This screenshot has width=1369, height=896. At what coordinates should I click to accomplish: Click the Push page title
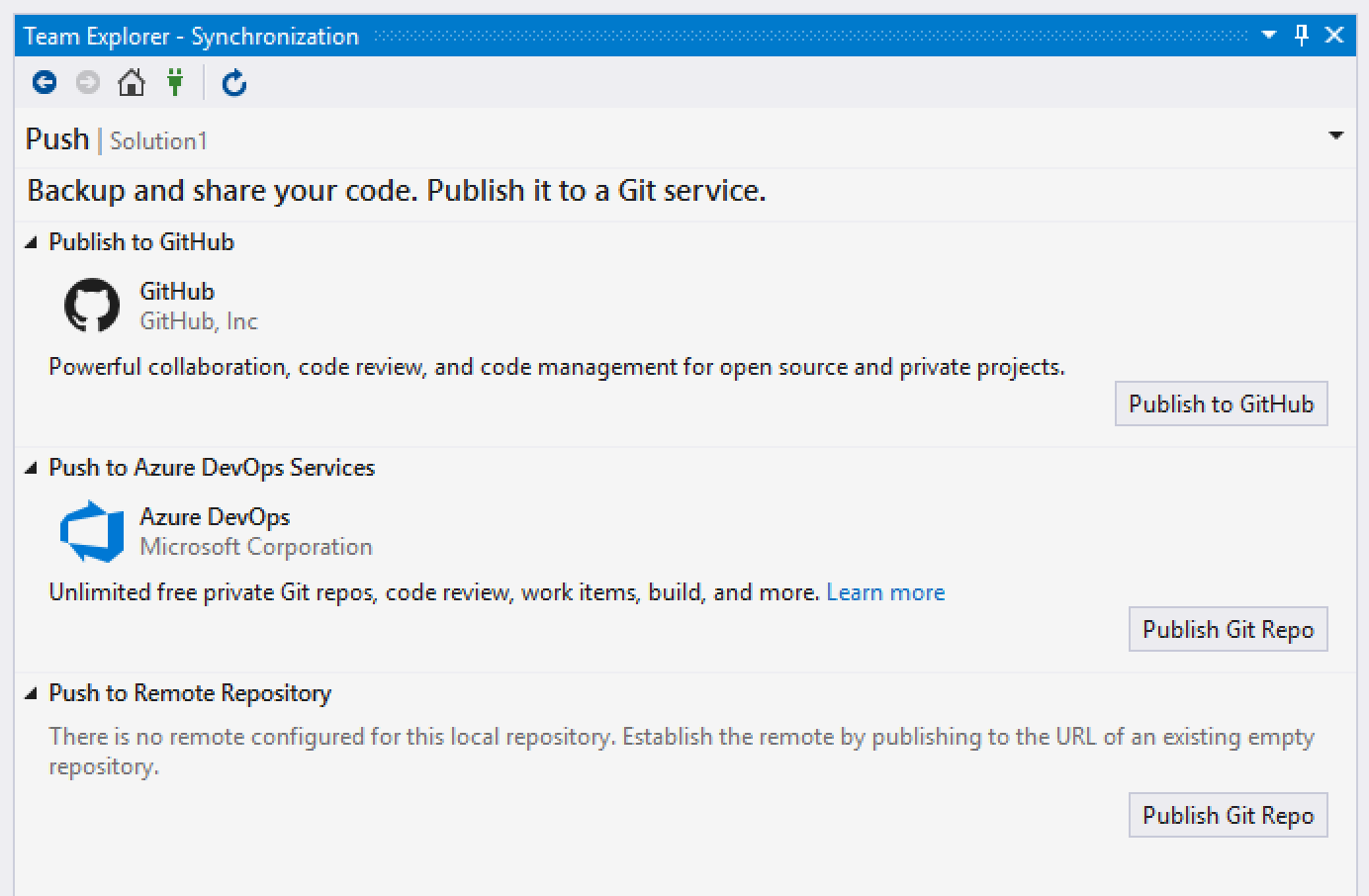click(x=57, y=139)
